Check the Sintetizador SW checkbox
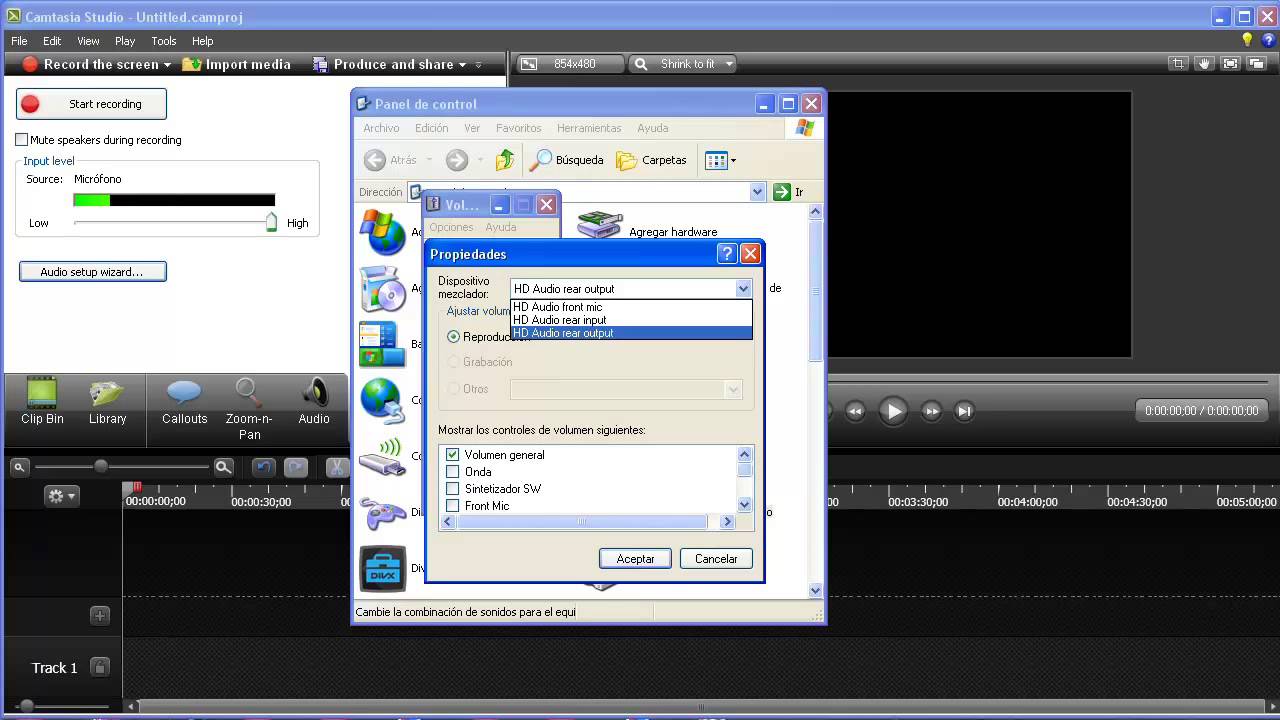 click(x=452, y=489)
